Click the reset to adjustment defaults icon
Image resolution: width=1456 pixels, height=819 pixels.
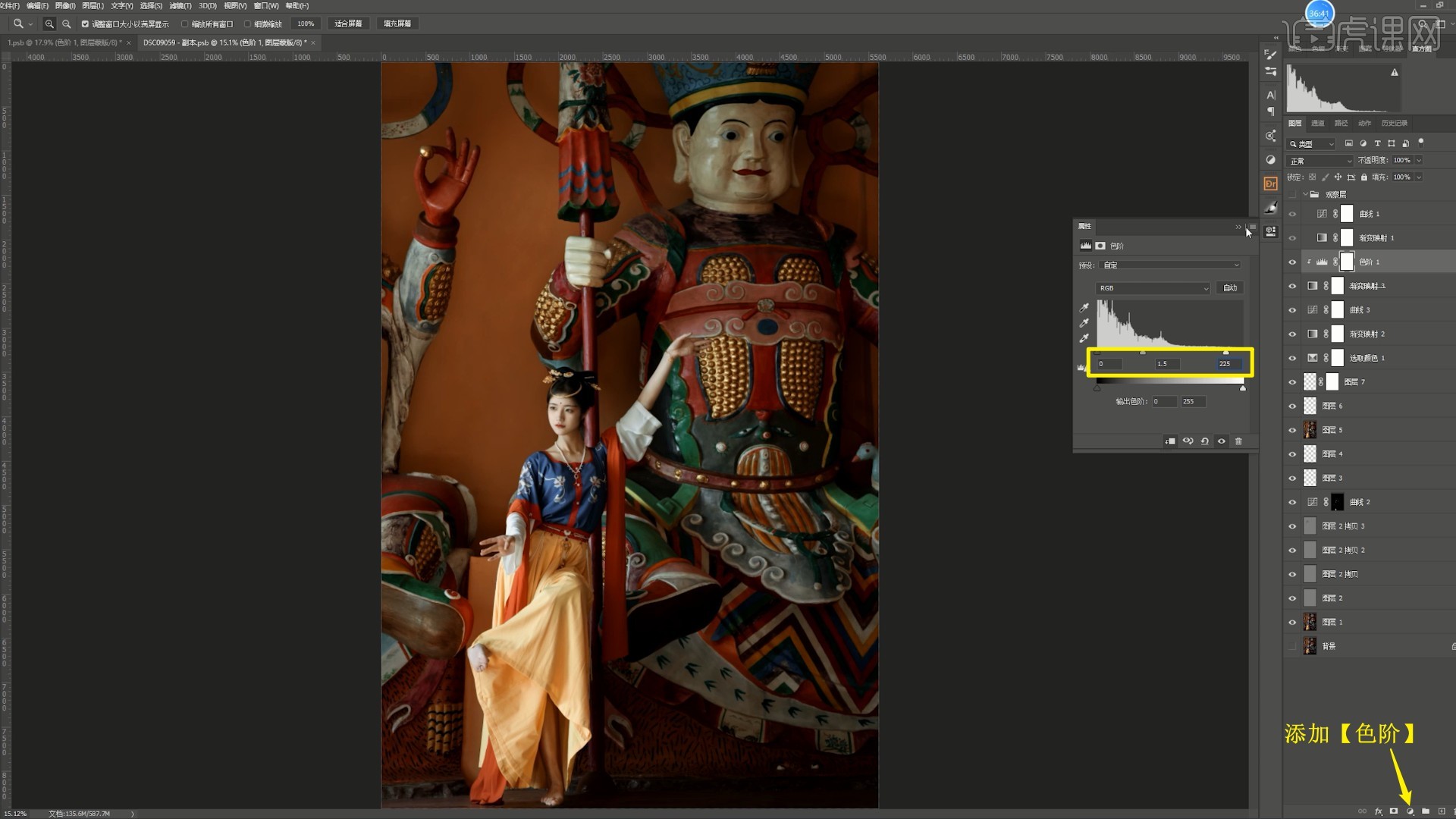coord(1204,441)
